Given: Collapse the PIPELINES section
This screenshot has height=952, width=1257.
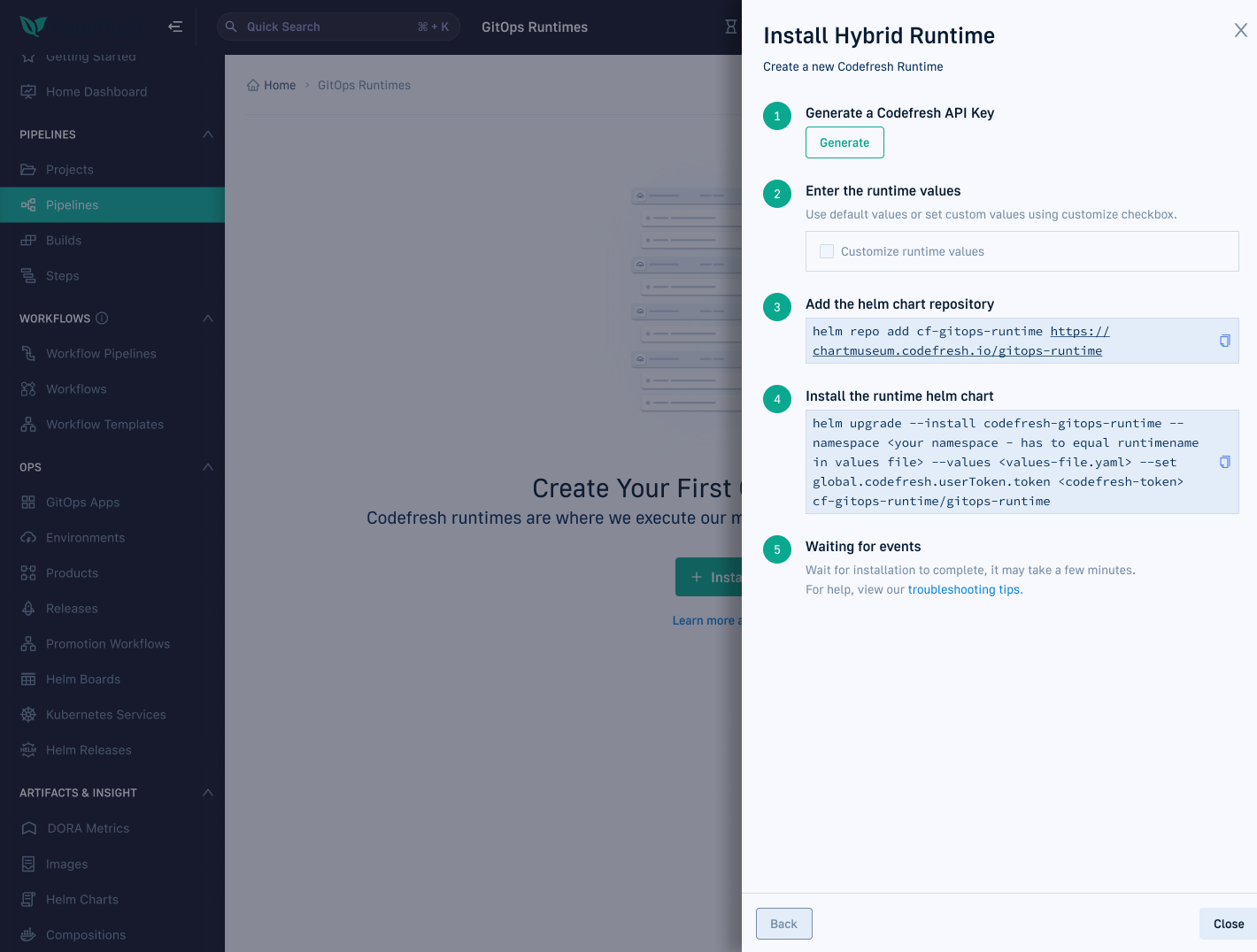Looking at the screenshot, I should pyautogui.click(x=208, y=134).
